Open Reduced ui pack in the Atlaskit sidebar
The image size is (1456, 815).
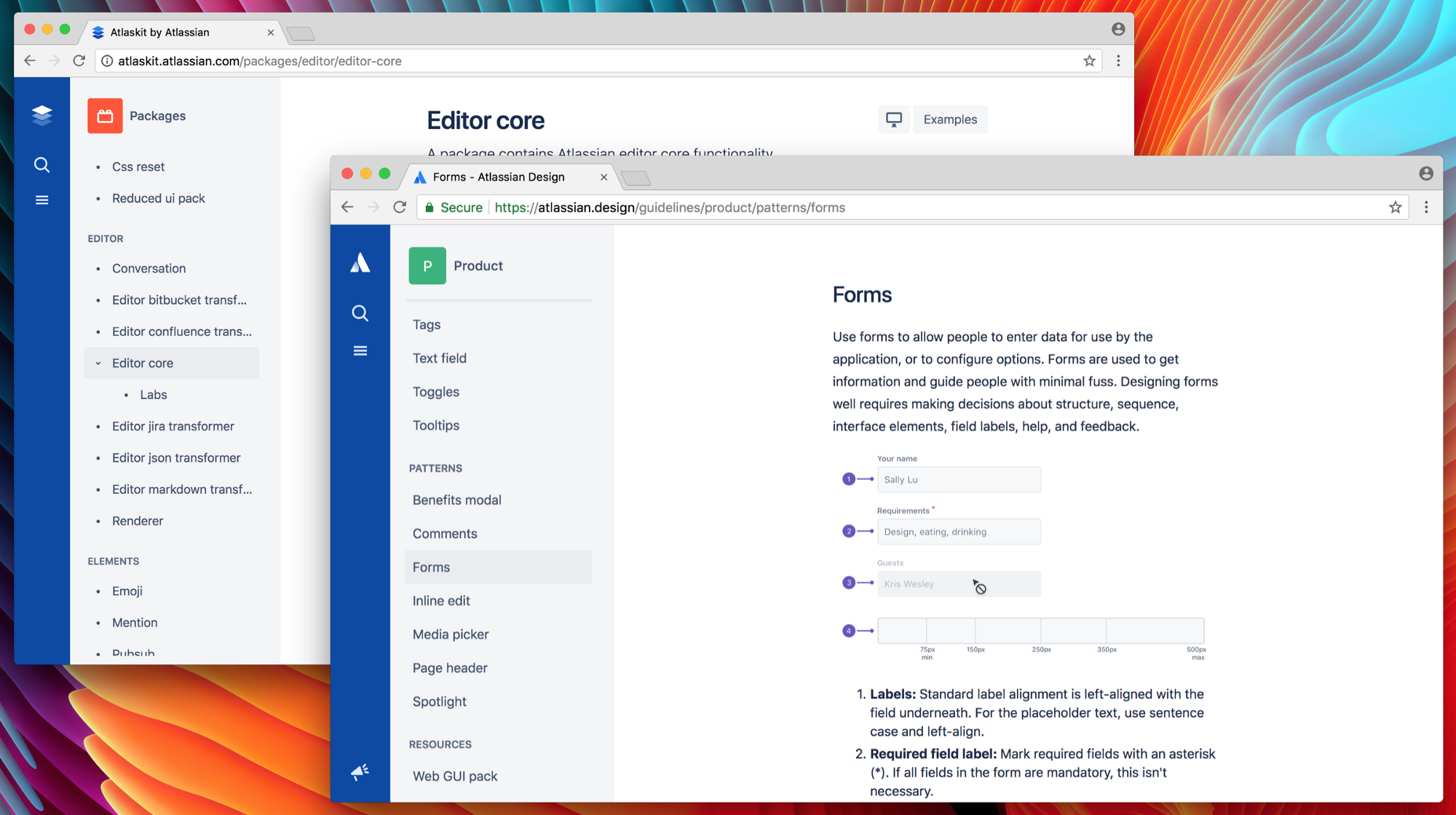click(158, 198)
